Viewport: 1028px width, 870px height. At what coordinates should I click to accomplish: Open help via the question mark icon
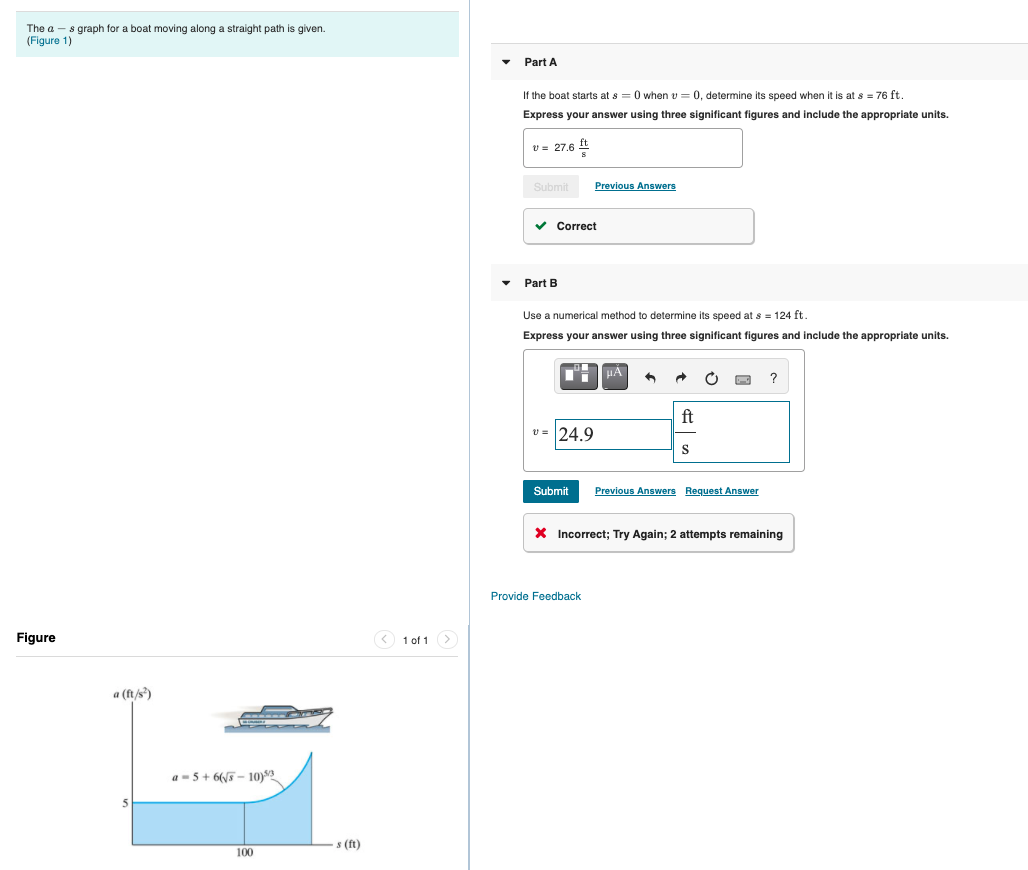[x=772, y=378]
